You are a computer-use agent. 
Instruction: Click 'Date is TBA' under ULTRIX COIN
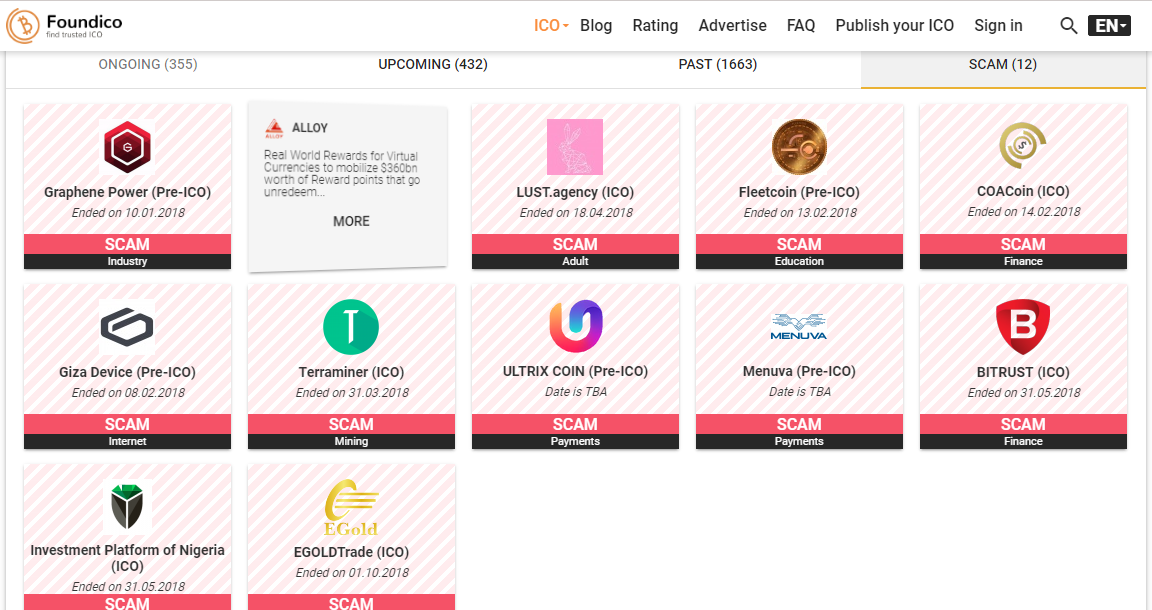point(575,392)
